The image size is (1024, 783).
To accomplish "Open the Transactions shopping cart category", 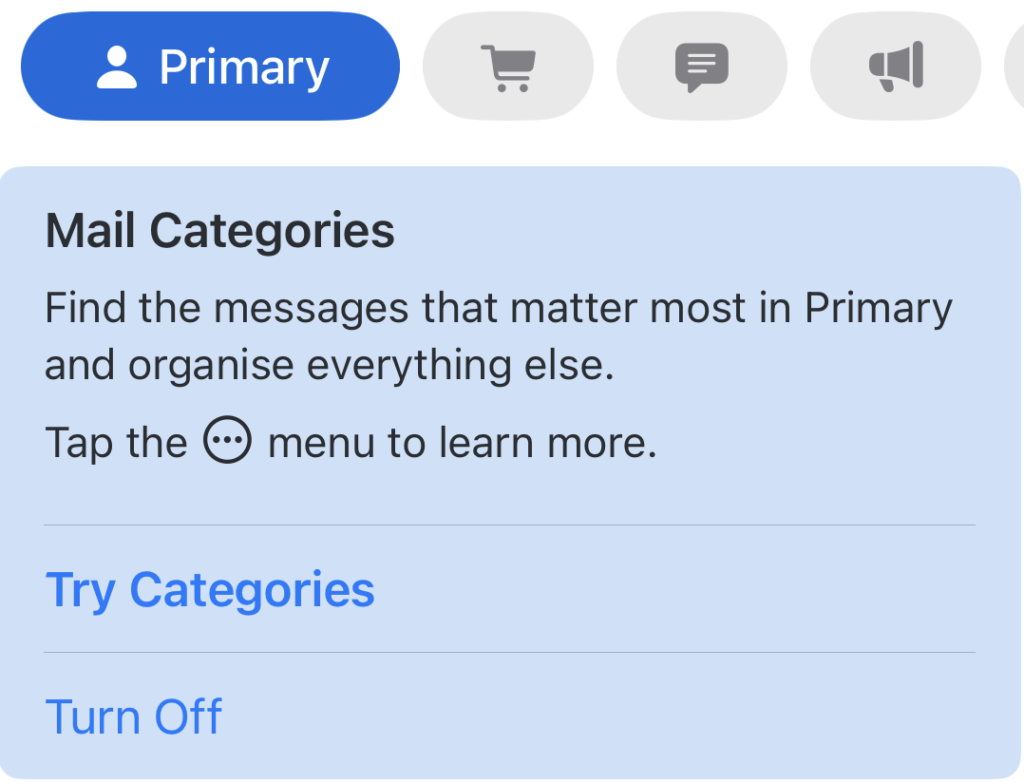I will [507, 67].
